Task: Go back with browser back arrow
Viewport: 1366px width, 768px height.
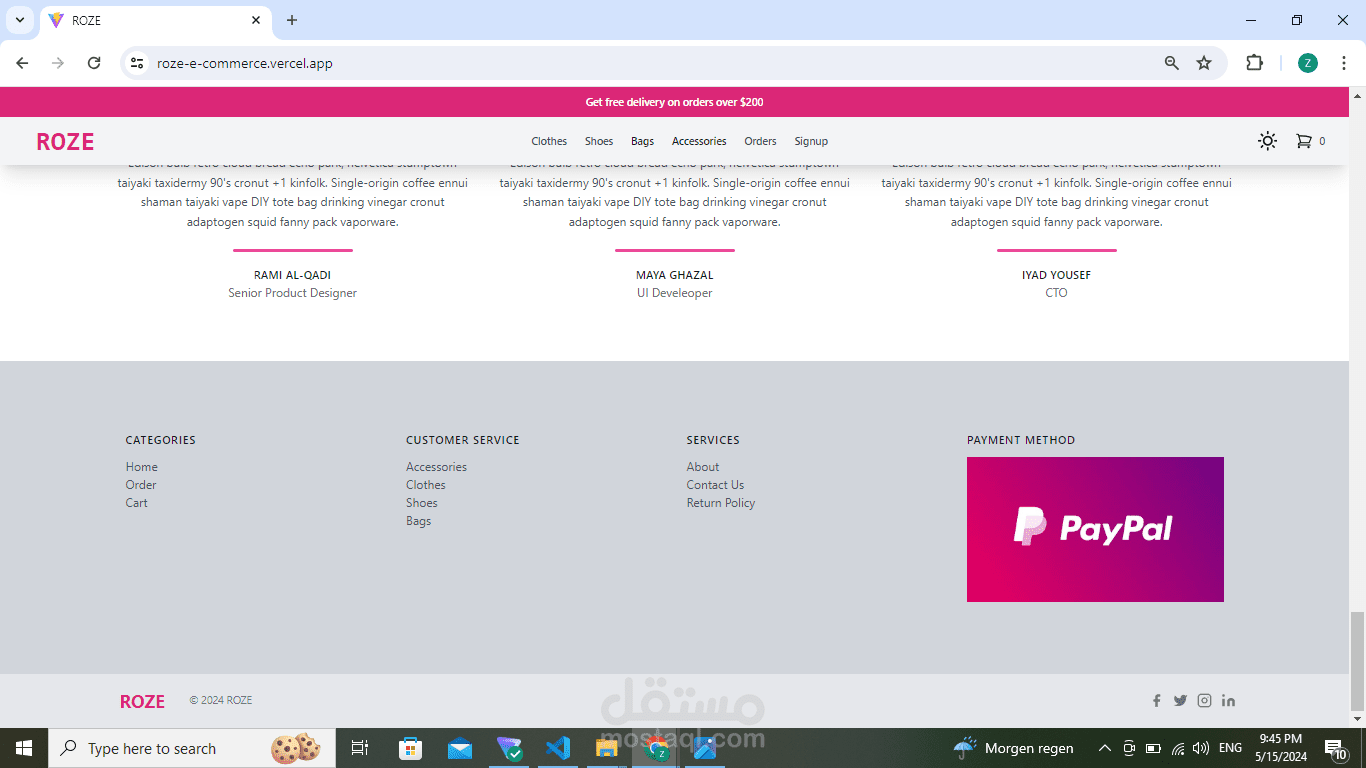Action: point(22,63)
